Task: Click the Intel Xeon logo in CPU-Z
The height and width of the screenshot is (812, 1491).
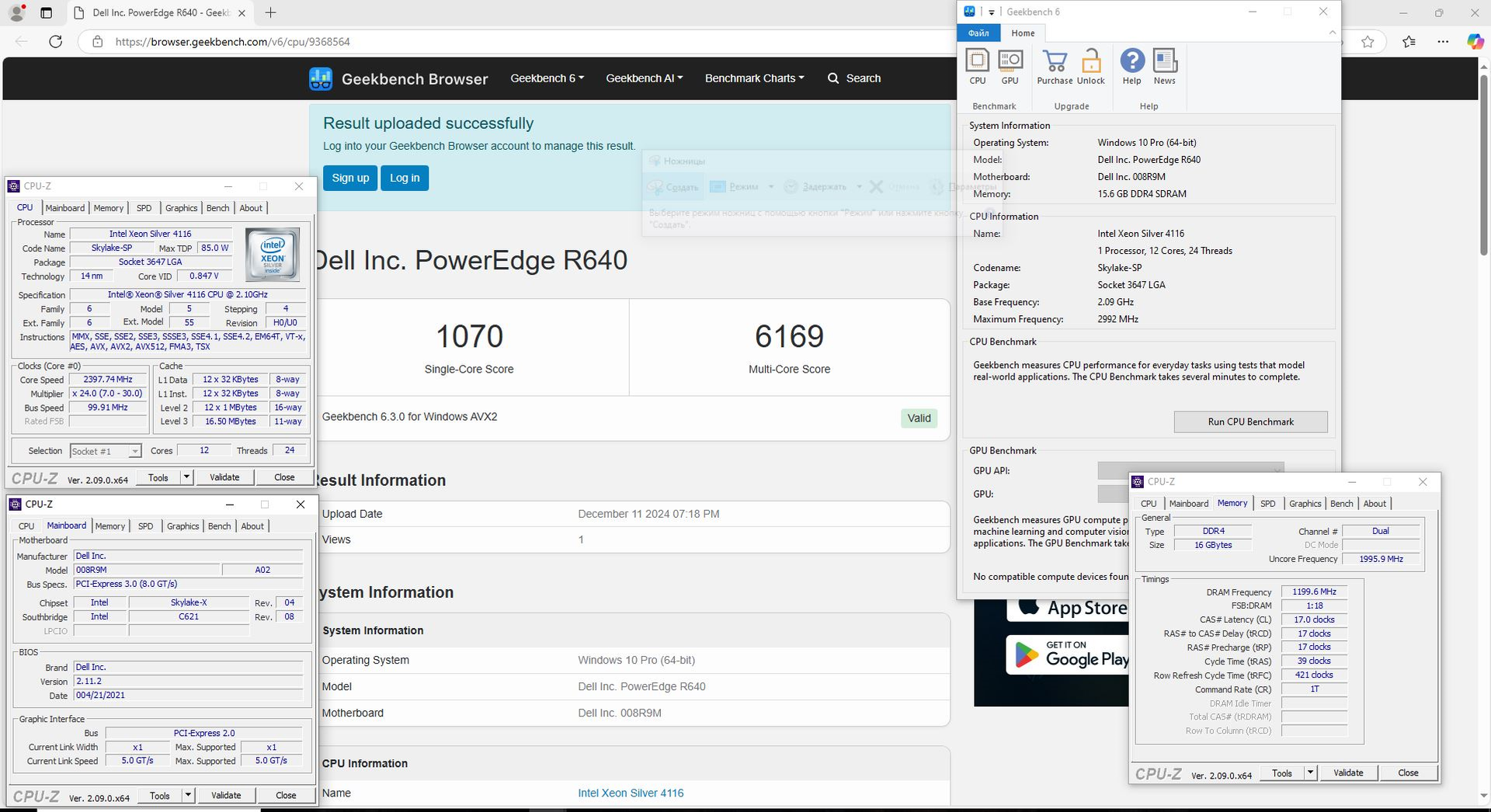Action: [272, 255]
